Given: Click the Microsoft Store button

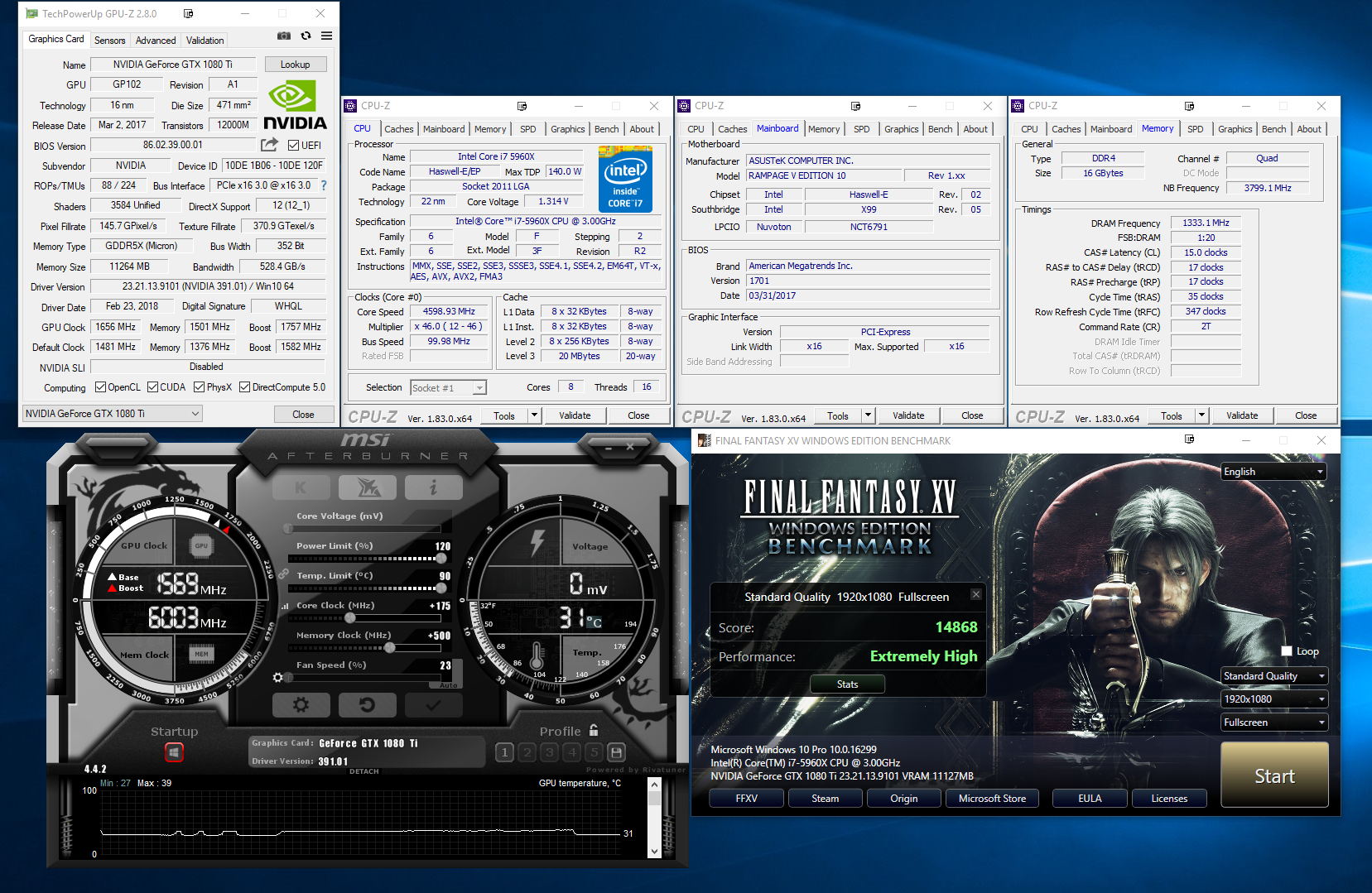Looking at the screenshot, I should 992,798.
